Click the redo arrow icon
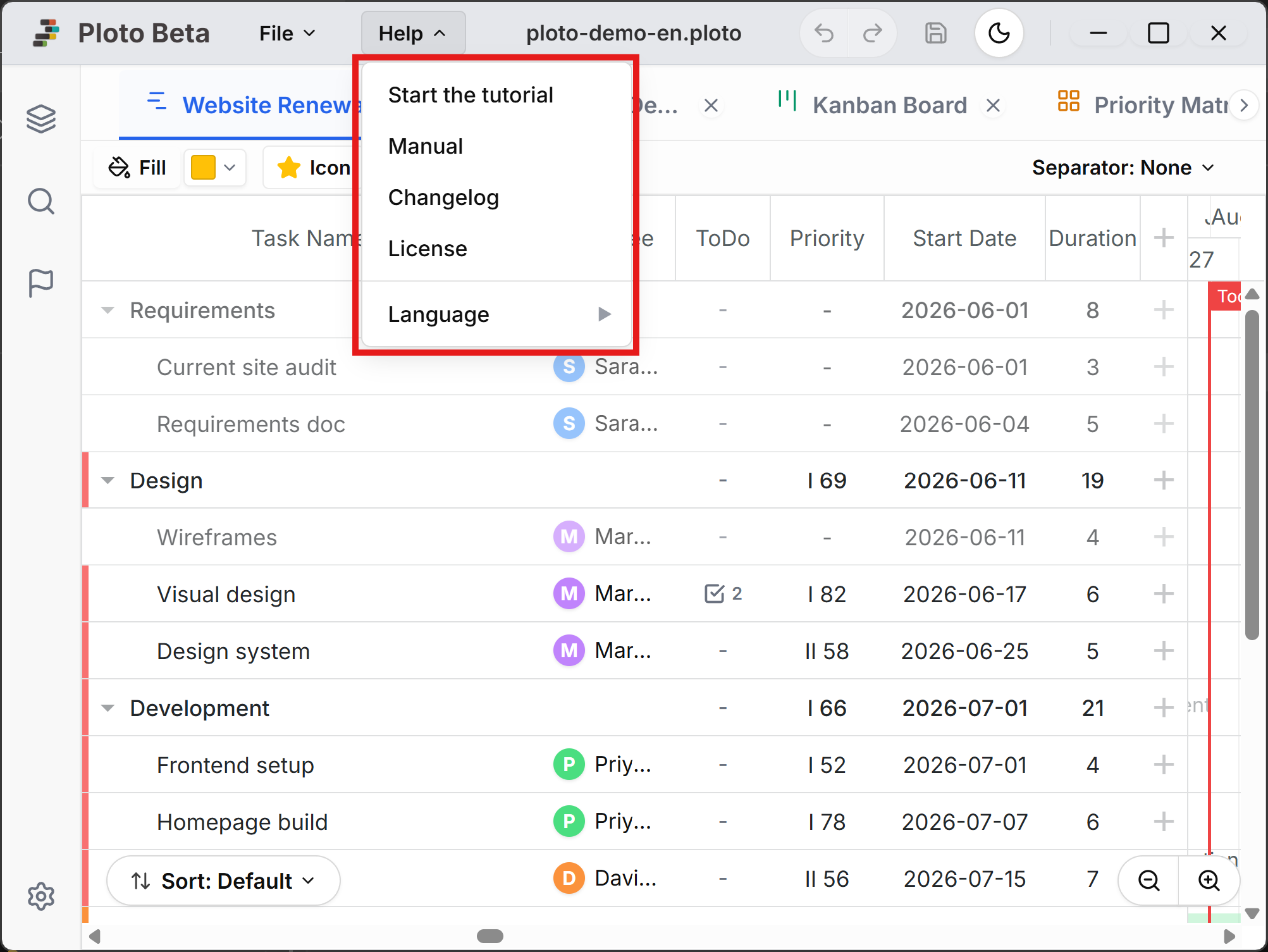This screenshot has width=1268, height=952. [x=873, y=33]
